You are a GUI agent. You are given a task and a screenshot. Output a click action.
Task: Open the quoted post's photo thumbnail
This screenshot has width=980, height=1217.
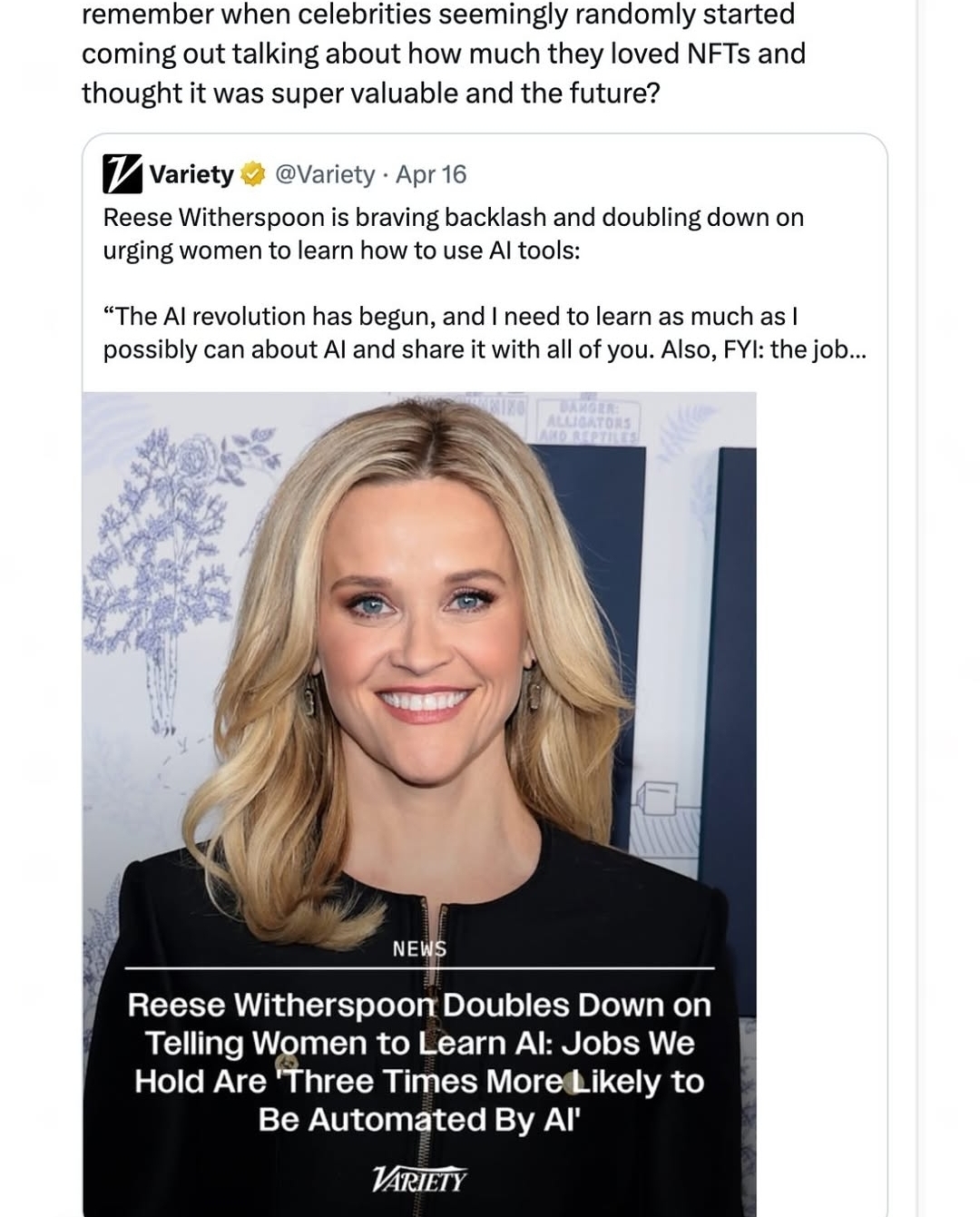click(419, 803)
